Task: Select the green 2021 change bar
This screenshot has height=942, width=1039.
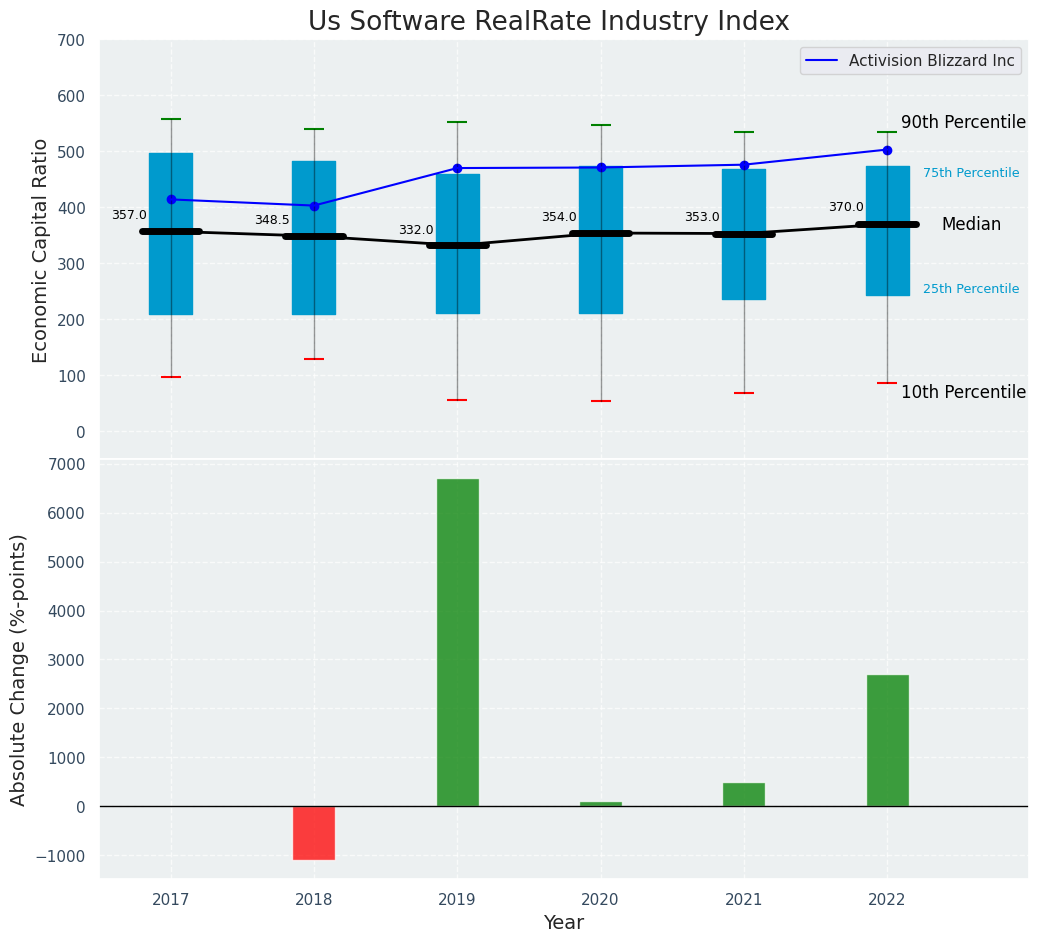Action: 744,794
